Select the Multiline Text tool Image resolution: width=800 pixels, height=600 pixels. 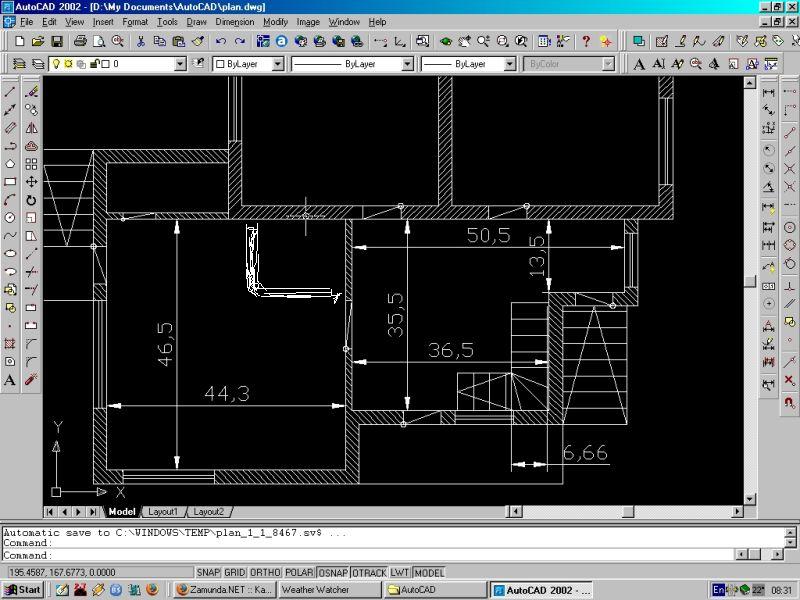[x=10, y=380]
